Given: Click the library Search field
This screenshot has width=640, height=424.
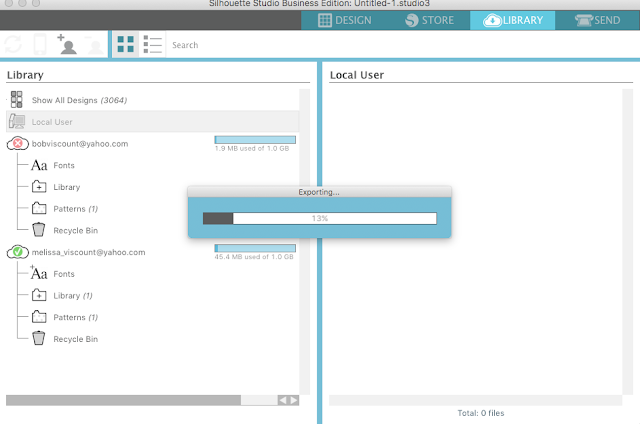Looking at the screenshot, I should (x=402, y=45).
